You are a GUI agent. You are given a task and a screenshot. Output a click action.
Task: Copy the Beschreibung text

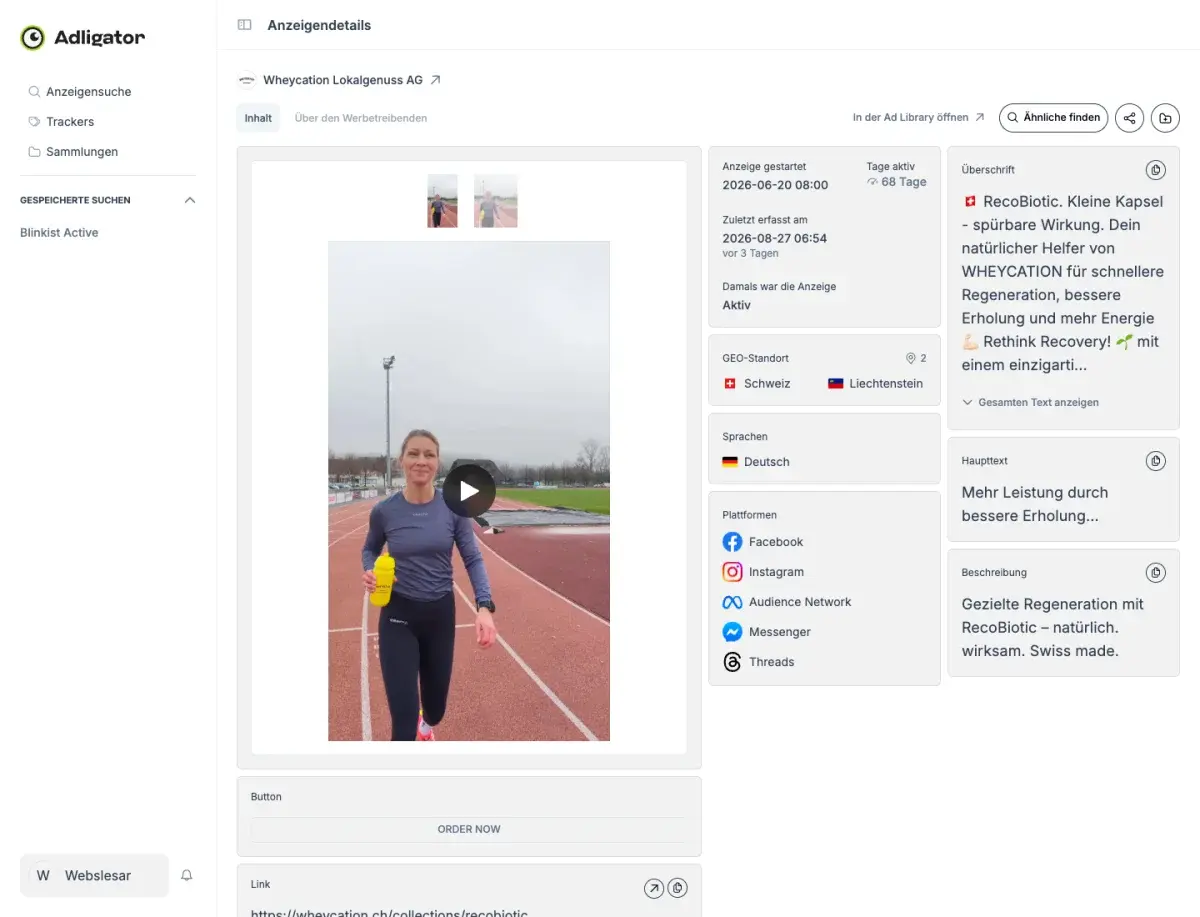tap(1155, 573)
